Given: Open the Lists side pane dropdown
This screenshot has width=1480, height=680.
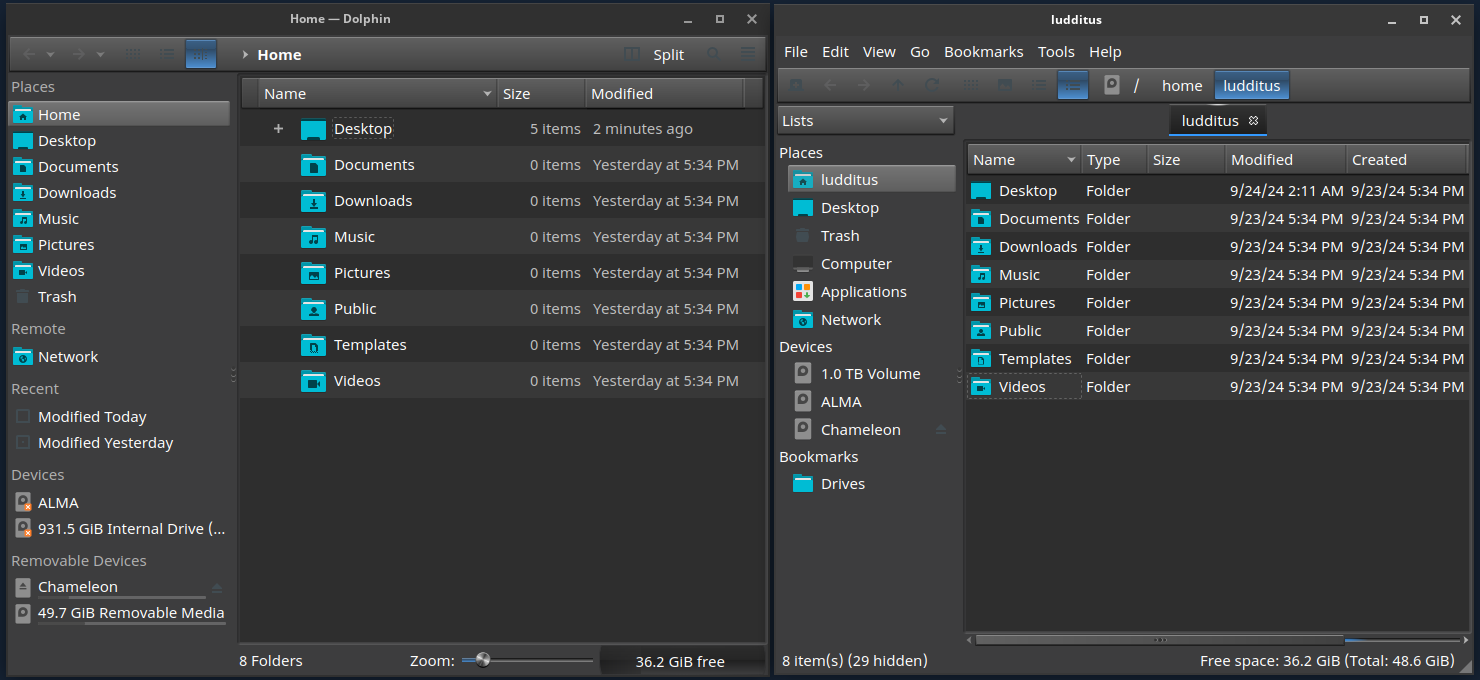Looking at the screenshot, I should click(x=865, y=121).
